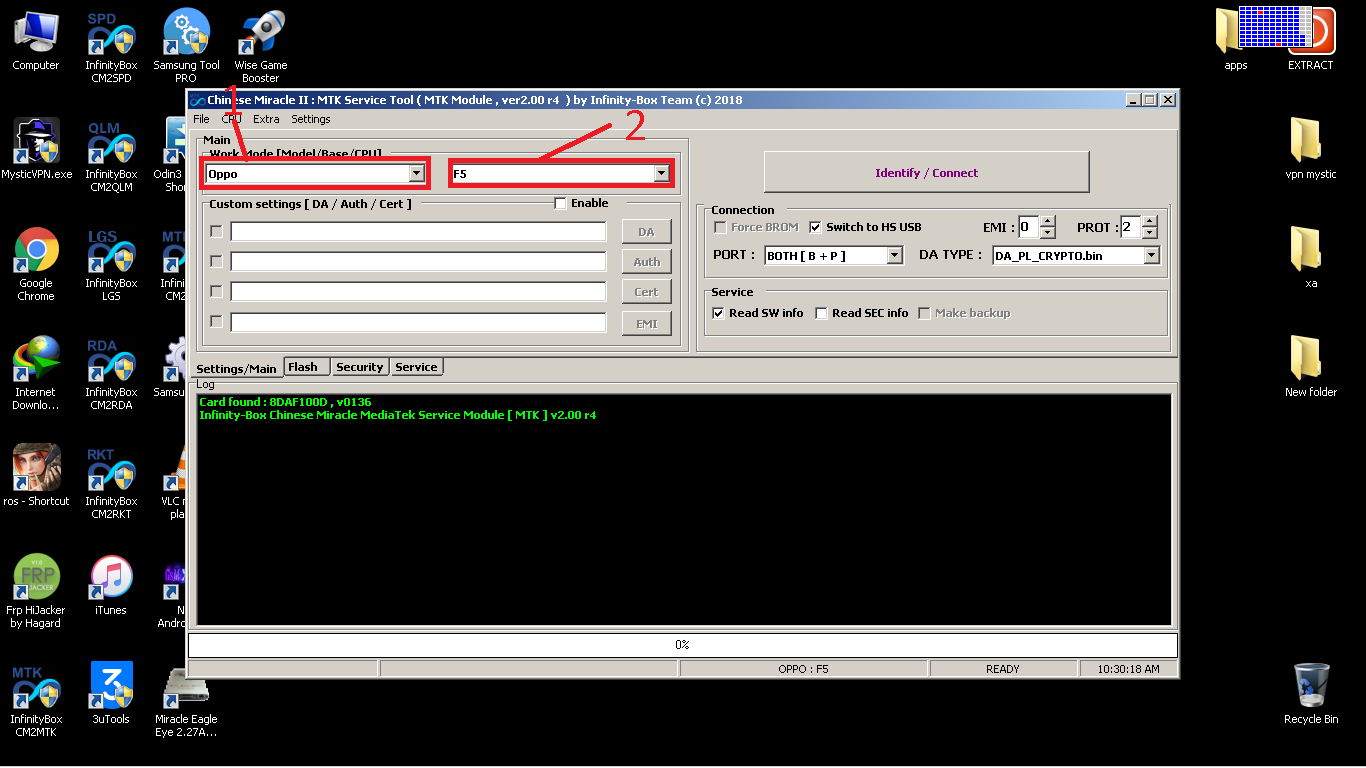Launch InfinityBox CM2SPD shortcut
1366x768 pixels.
[111, 46]
